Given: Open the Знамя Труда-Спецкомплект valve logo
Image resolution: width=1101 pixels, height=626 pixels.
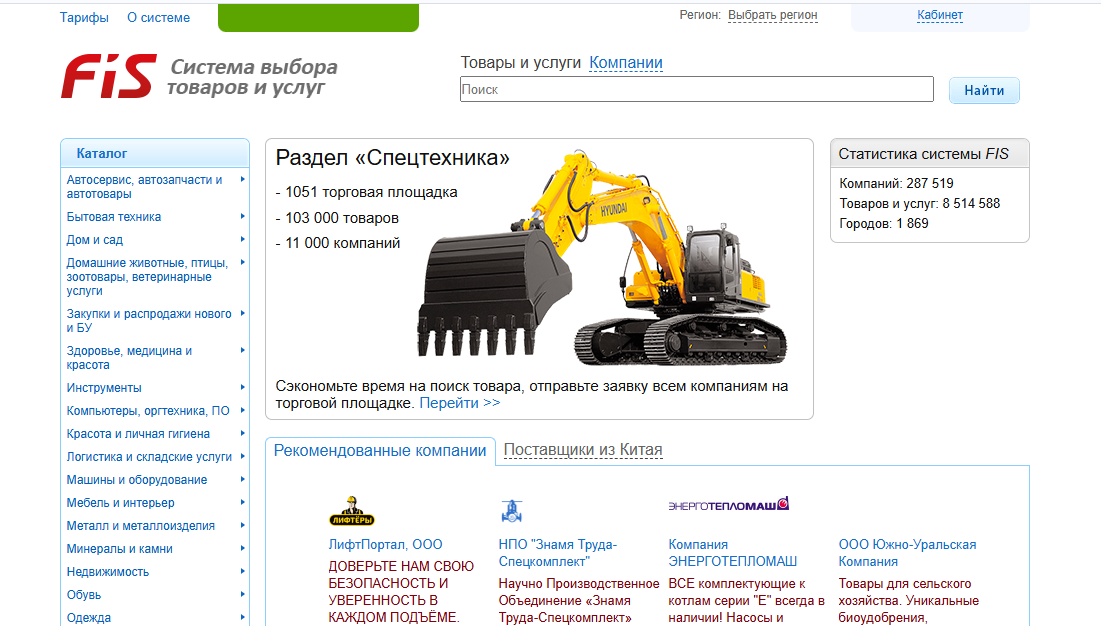Looking at the screenshot, I should 512,511.
